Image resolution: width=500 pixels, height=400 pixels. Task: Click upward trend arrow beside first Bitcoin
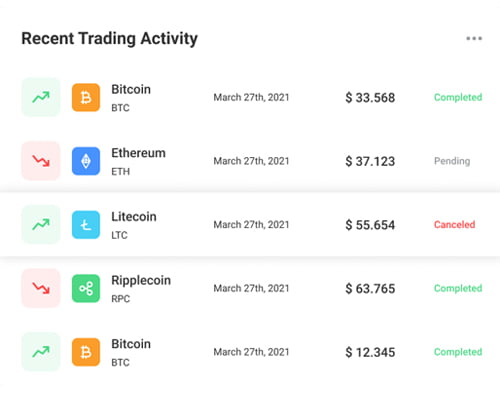(41, 97)
